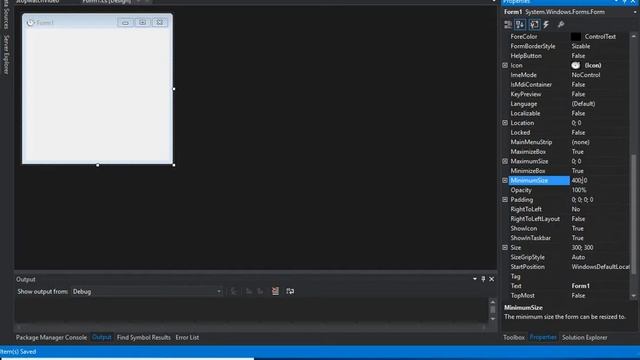Expand the Size property
The image size is (640, 360).
[x=505, y=248]
